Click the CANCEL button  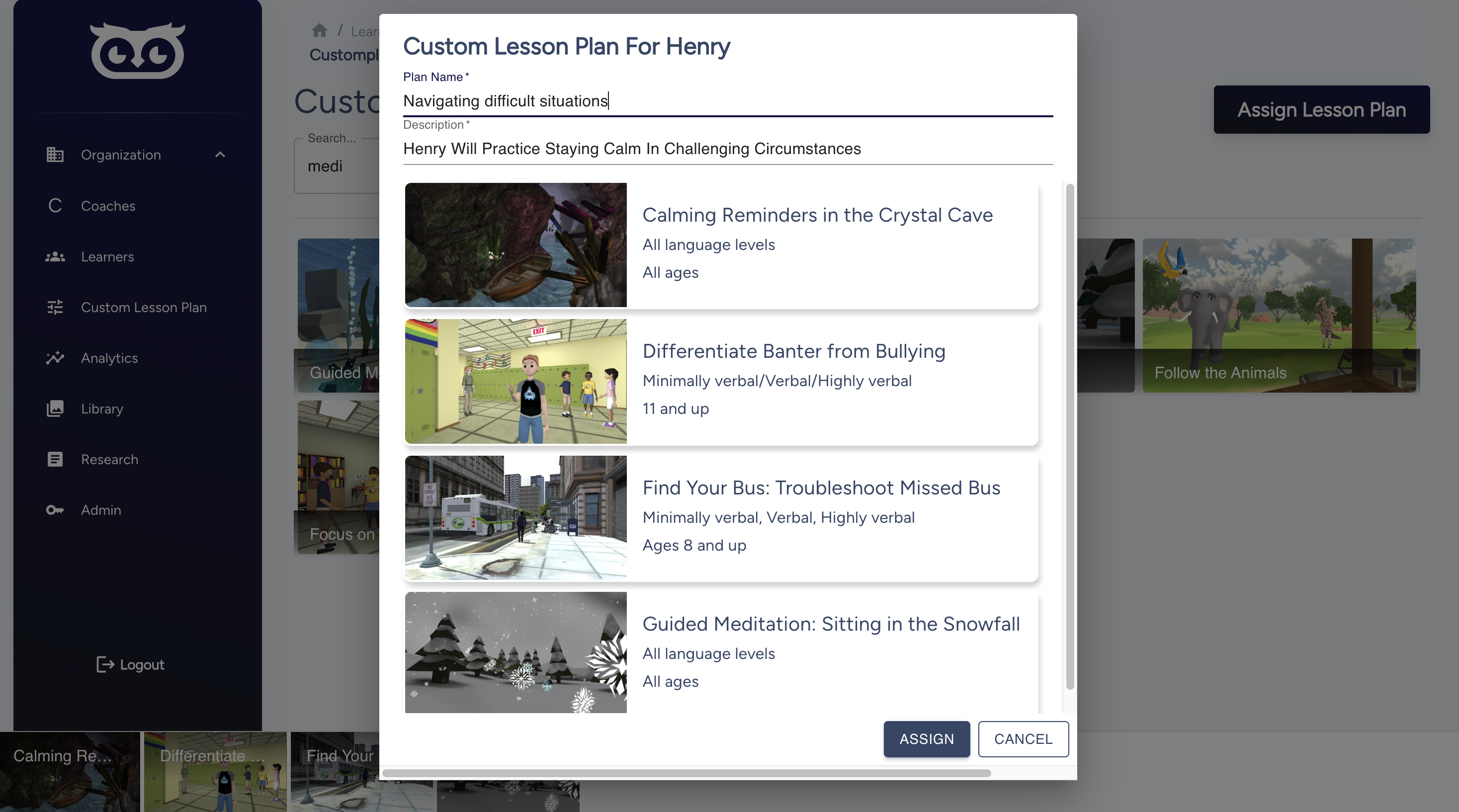pos(1023,739)
